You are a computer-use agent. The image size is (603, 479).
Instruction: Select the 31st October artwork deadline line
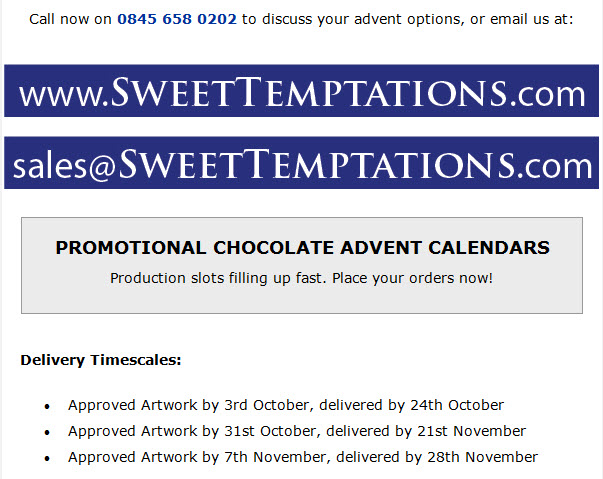(x=297, y=431)
